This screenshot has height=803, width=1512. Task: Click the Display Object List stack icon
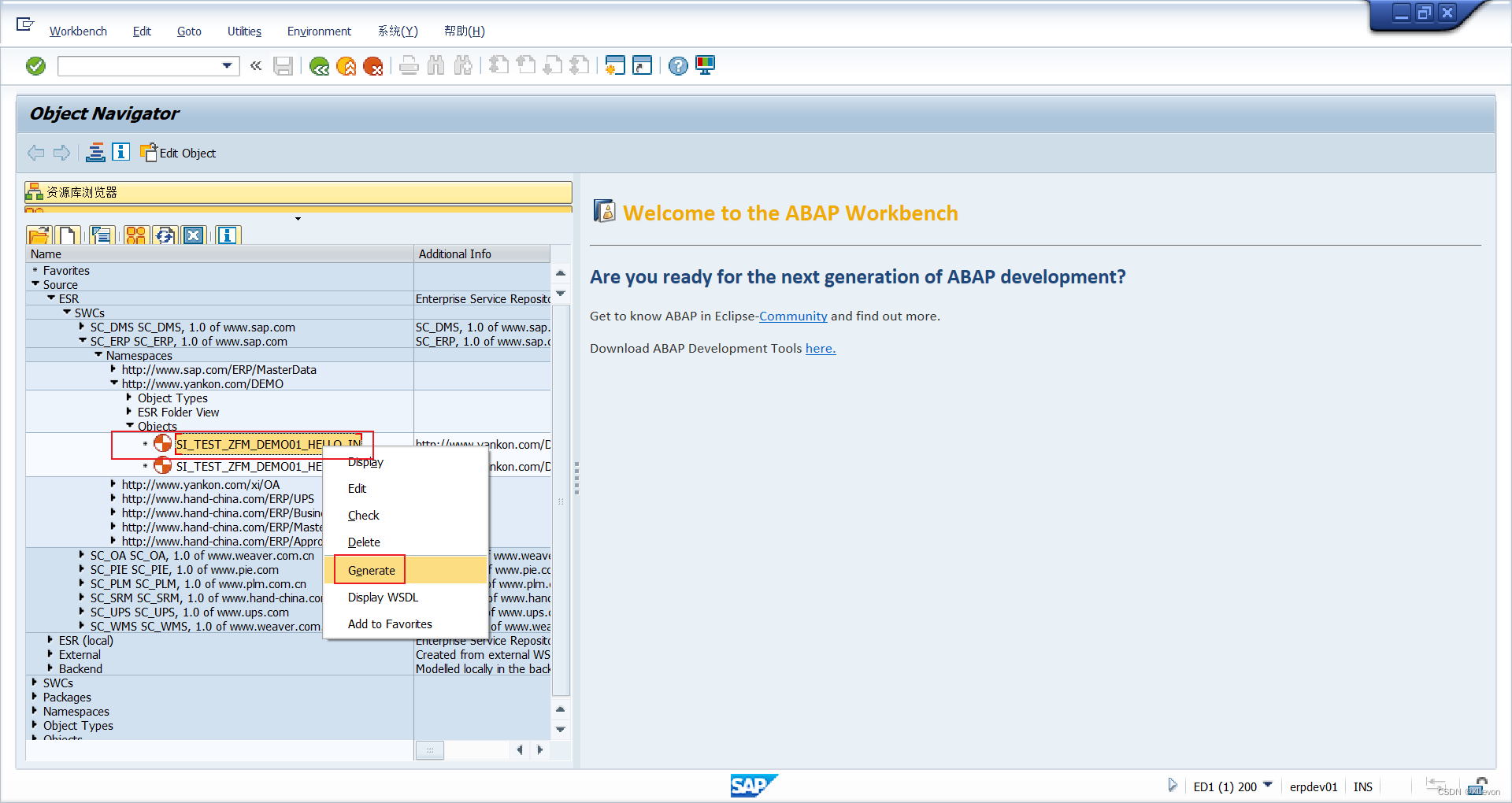coord(95,153)
